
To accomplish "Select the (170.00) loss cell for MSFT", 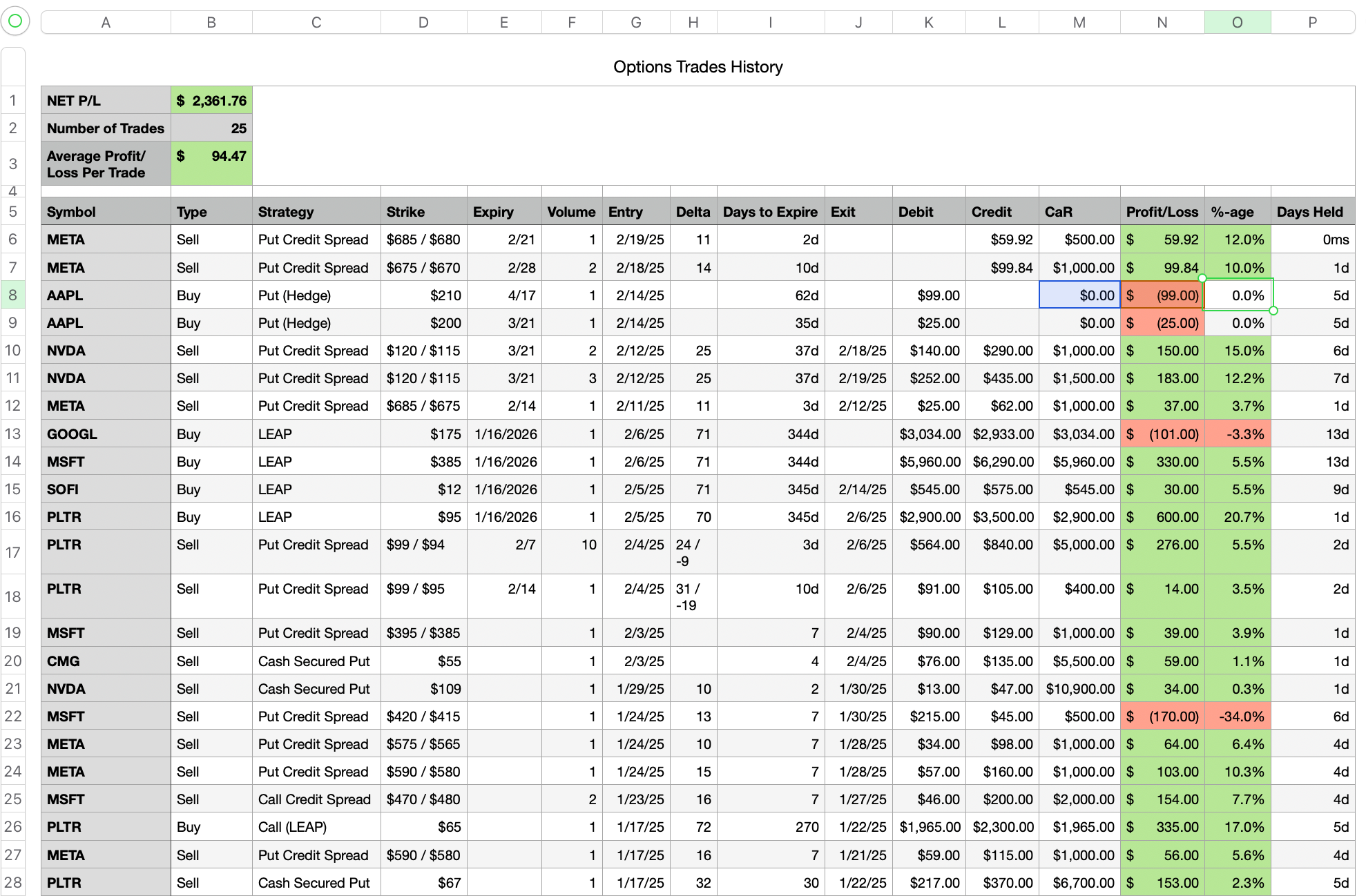I will tap(1162, 716).
